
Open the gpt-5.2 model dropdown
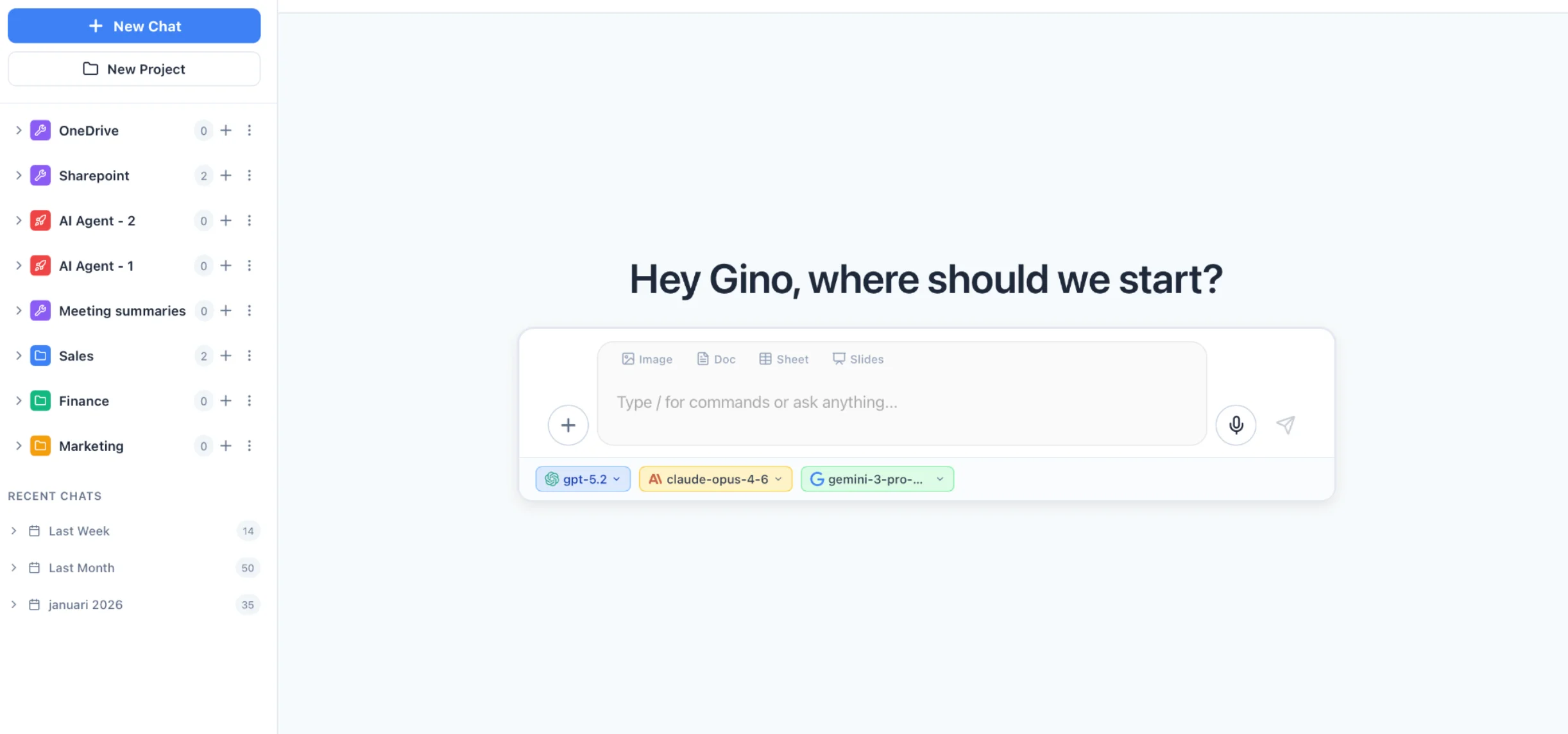(x=583, y=479)
